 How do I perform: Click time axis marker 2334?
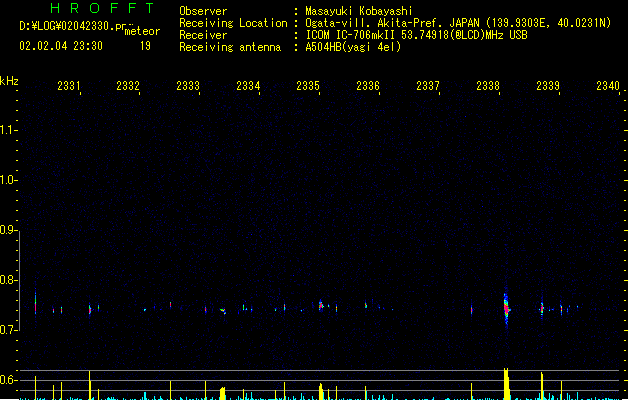pyautogui.click(x=248, y=86)
